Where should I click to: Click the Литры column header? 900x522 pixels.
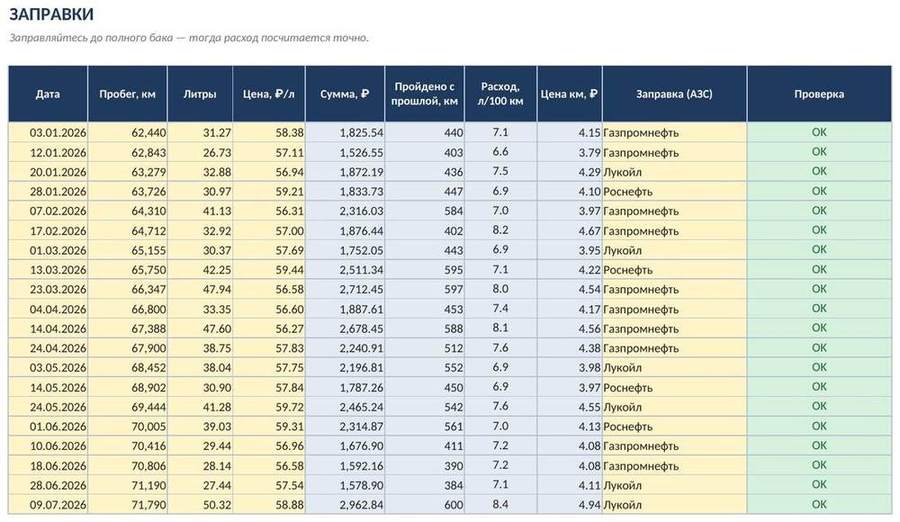(200, 94)
